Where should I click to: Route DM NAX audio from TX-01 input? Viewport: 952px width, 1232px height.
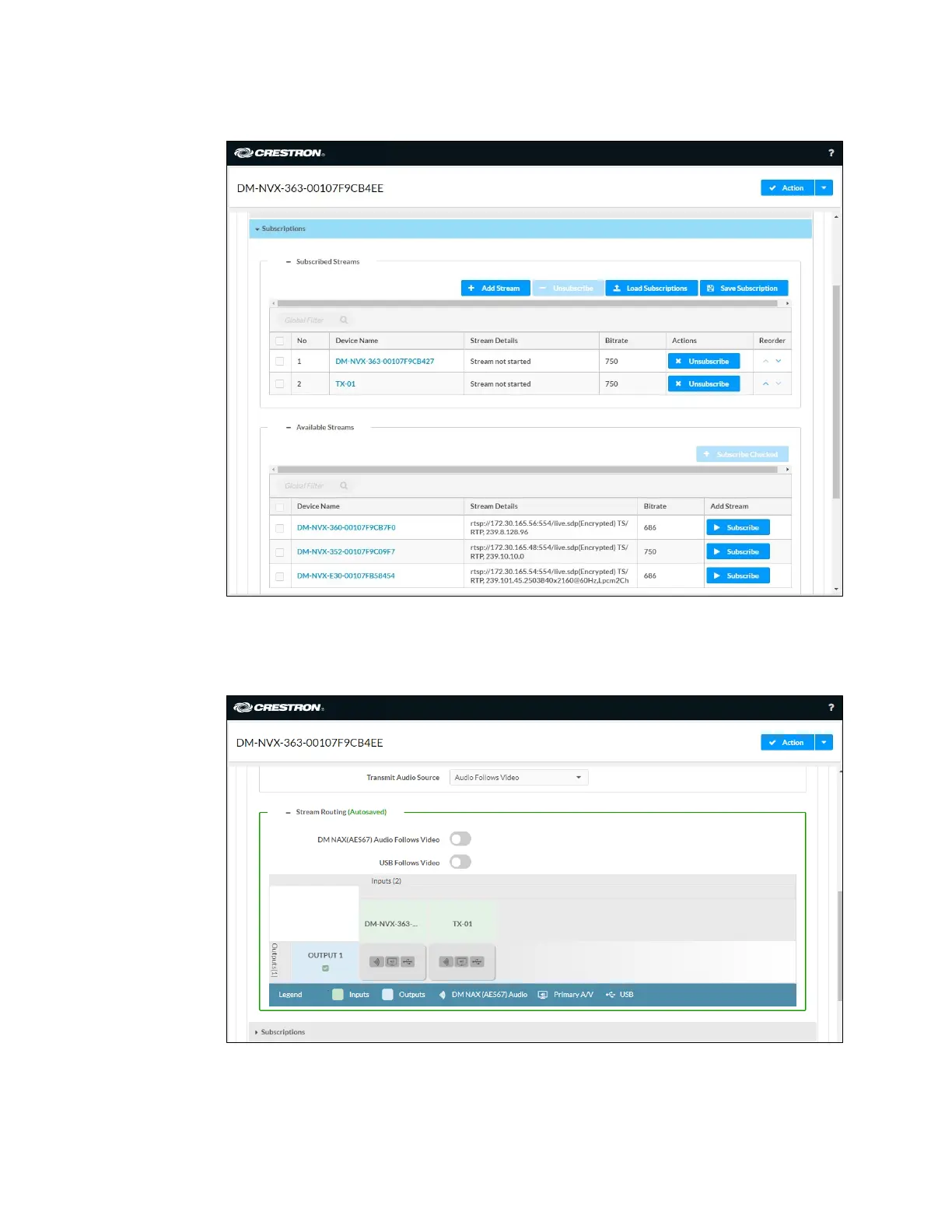(x=446, y=962)
